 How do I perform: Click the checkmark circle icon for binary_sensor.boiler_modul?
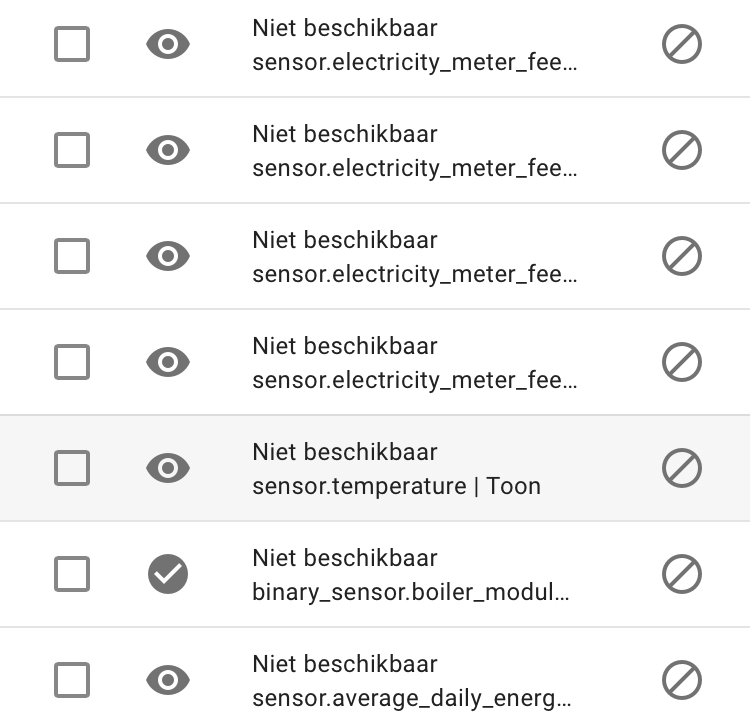click(168, 574)
